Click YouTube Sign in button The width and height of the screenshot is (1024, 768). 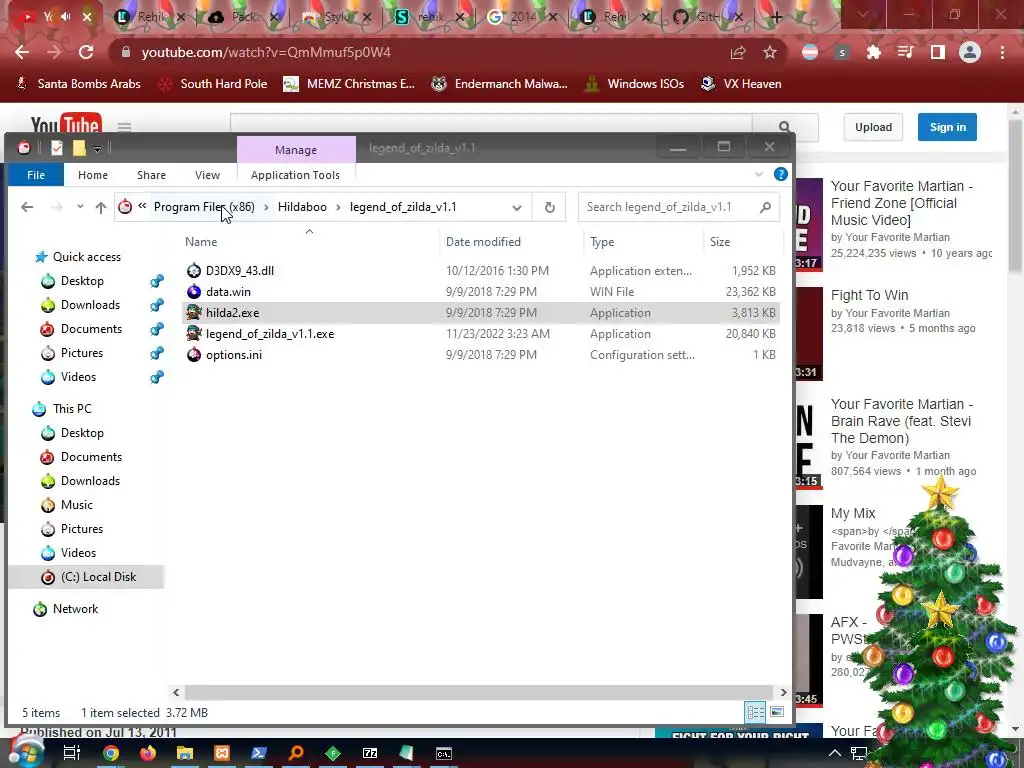pos(947,127)
